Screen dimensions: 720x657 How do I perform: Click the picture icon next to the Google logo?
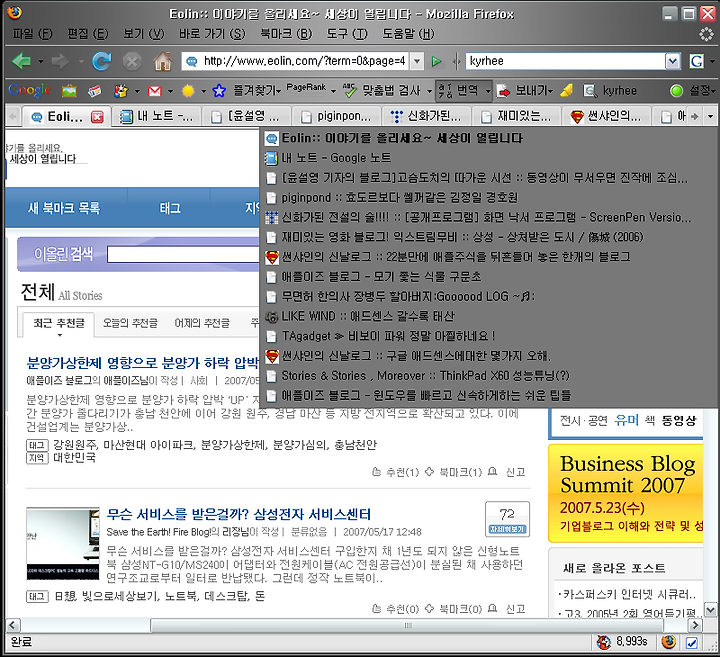69,91
